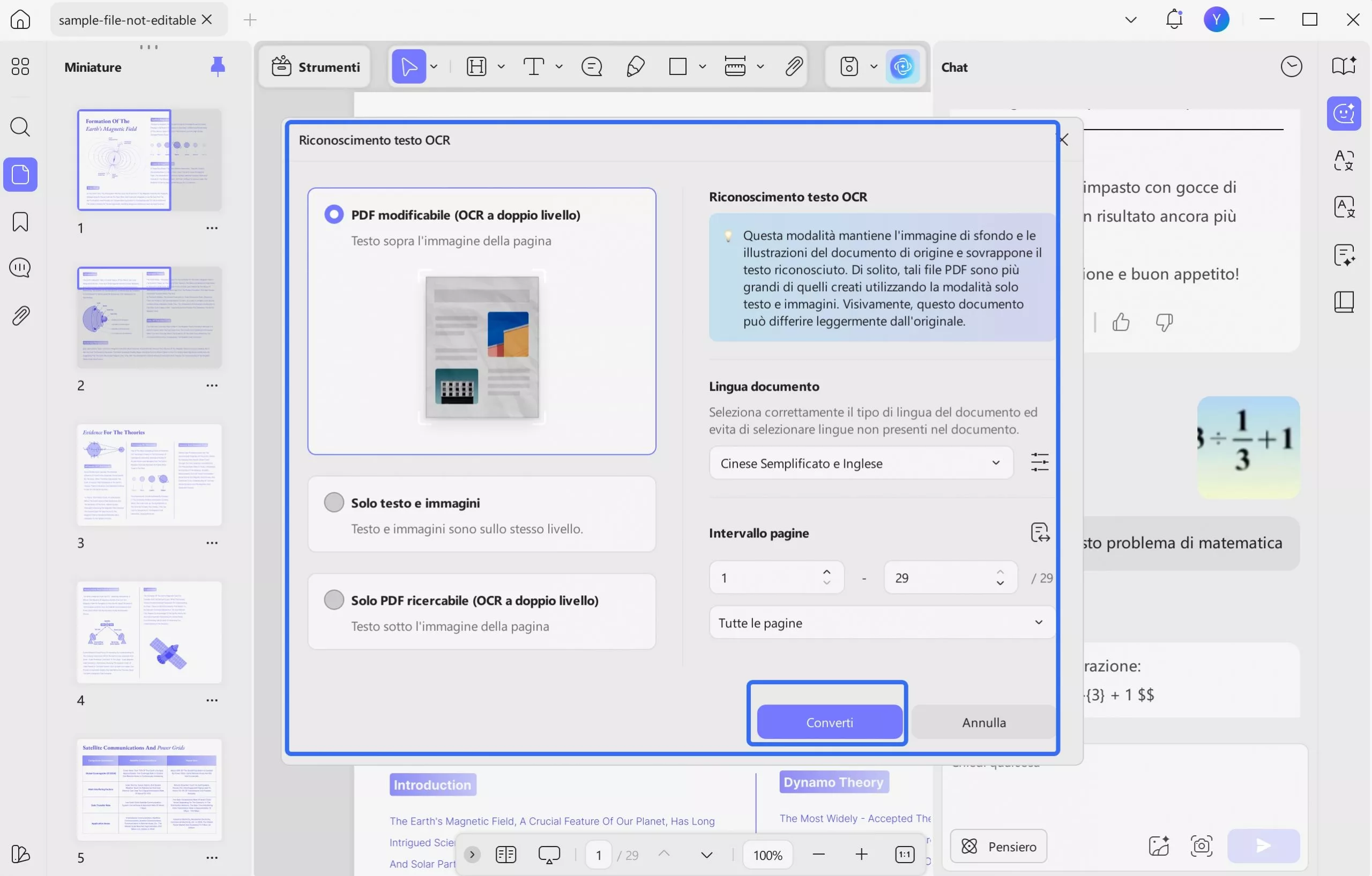
Task: Select the measure ruler tool
Action: (x=735, y=66)
